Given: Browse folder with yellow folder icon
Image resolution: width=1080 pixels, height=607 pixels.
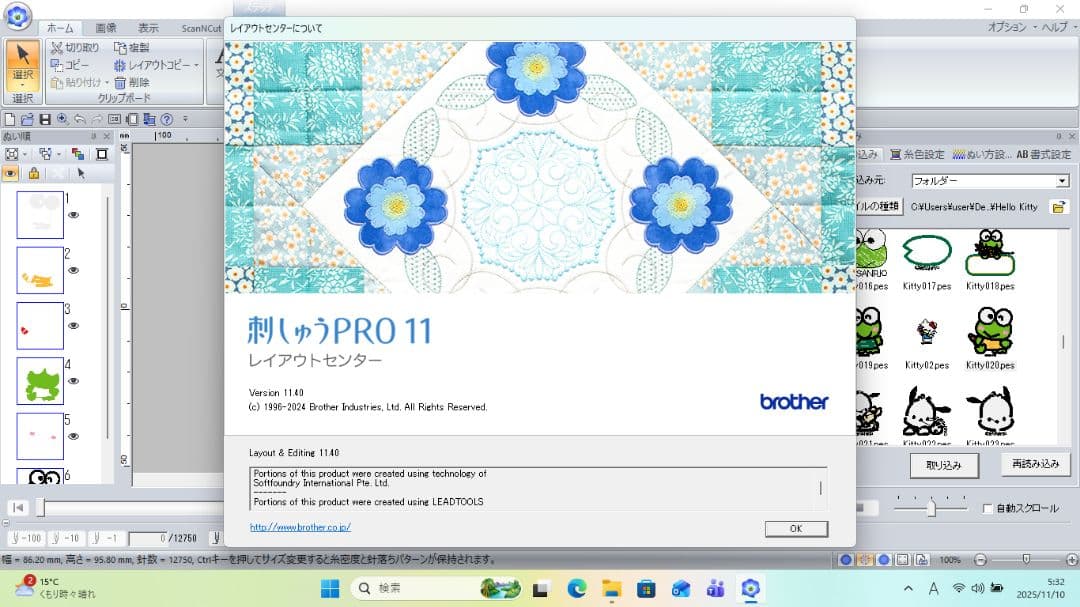Looking at the screenshot, I should [1059, 207].
